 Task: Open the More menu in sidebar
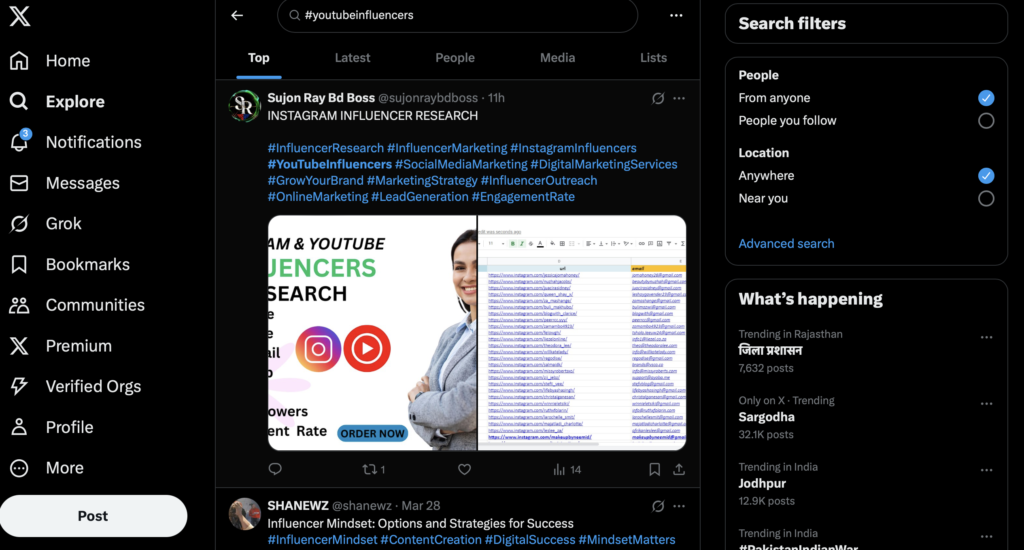[46, 468]
